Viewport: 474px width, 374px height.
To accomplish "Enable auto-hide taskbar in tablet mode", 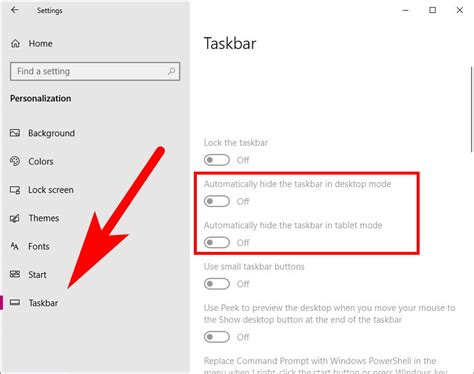I will pos(217,243).
